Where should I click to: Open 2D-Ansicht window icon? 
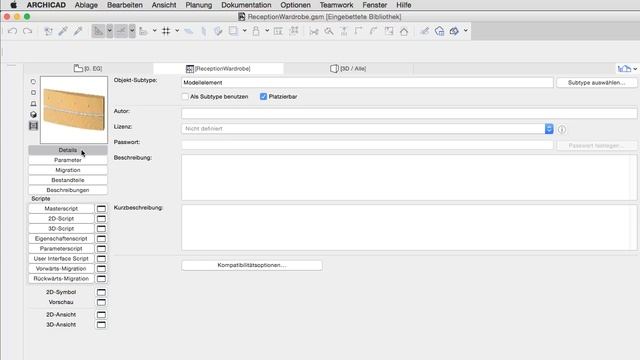101,315
